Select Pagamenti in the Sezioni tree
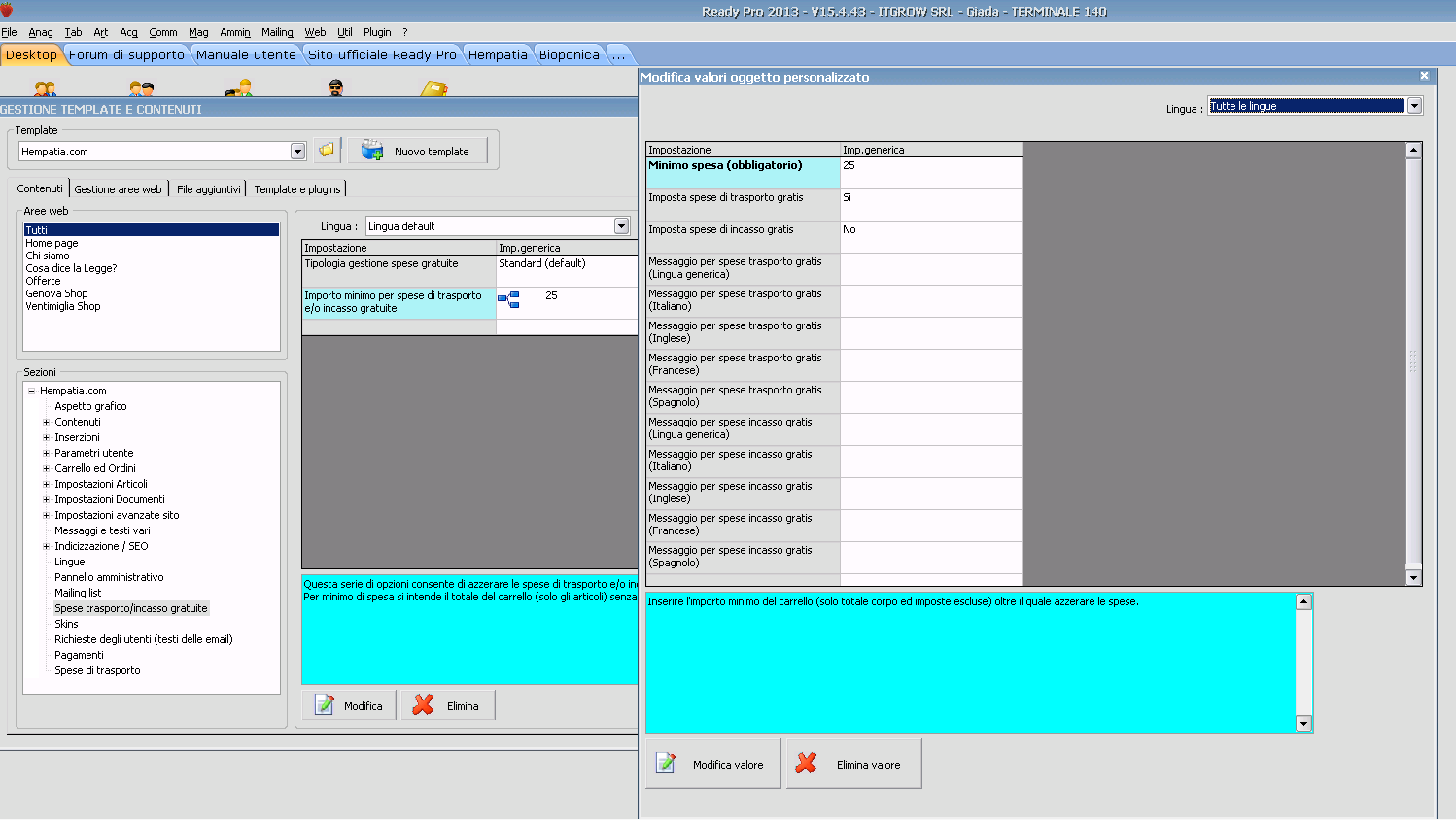Image resolution: width=1456 pixels, height=820 pixels. pos(79,656)
